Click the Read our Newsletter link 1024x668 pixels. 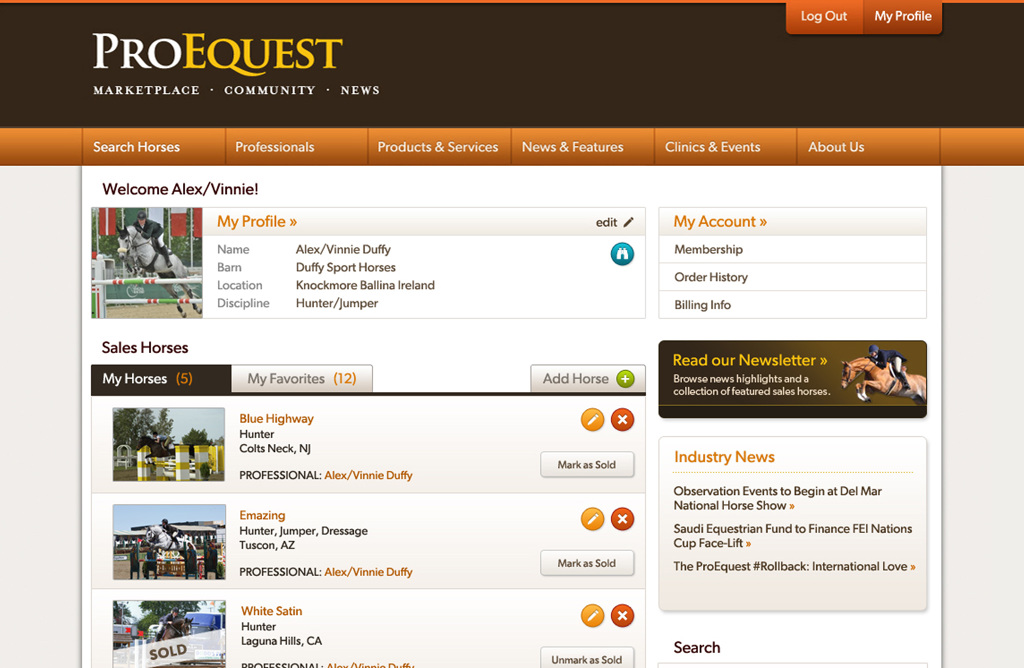[x=750, y=360]
